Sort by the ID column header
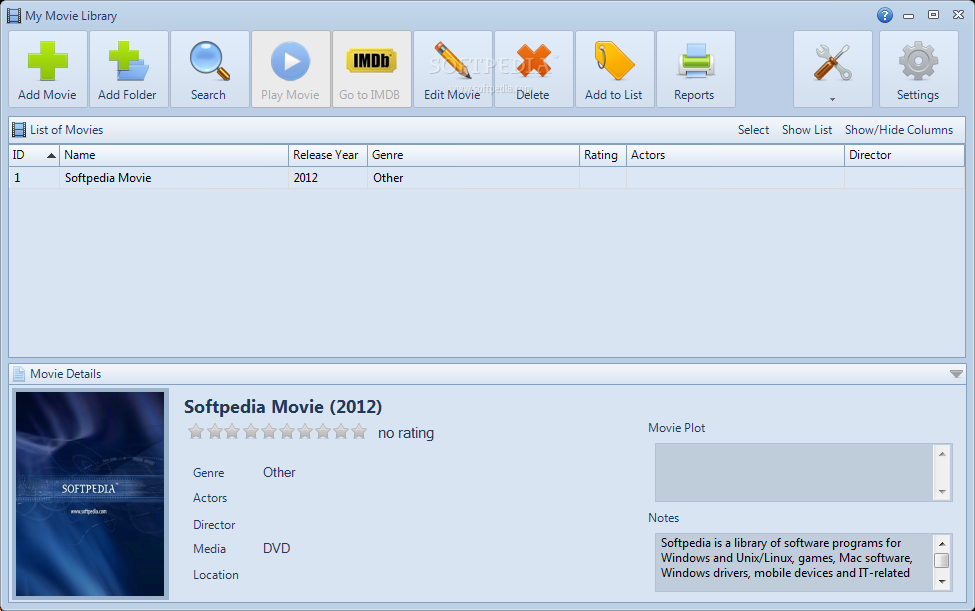 click(34, 155)
